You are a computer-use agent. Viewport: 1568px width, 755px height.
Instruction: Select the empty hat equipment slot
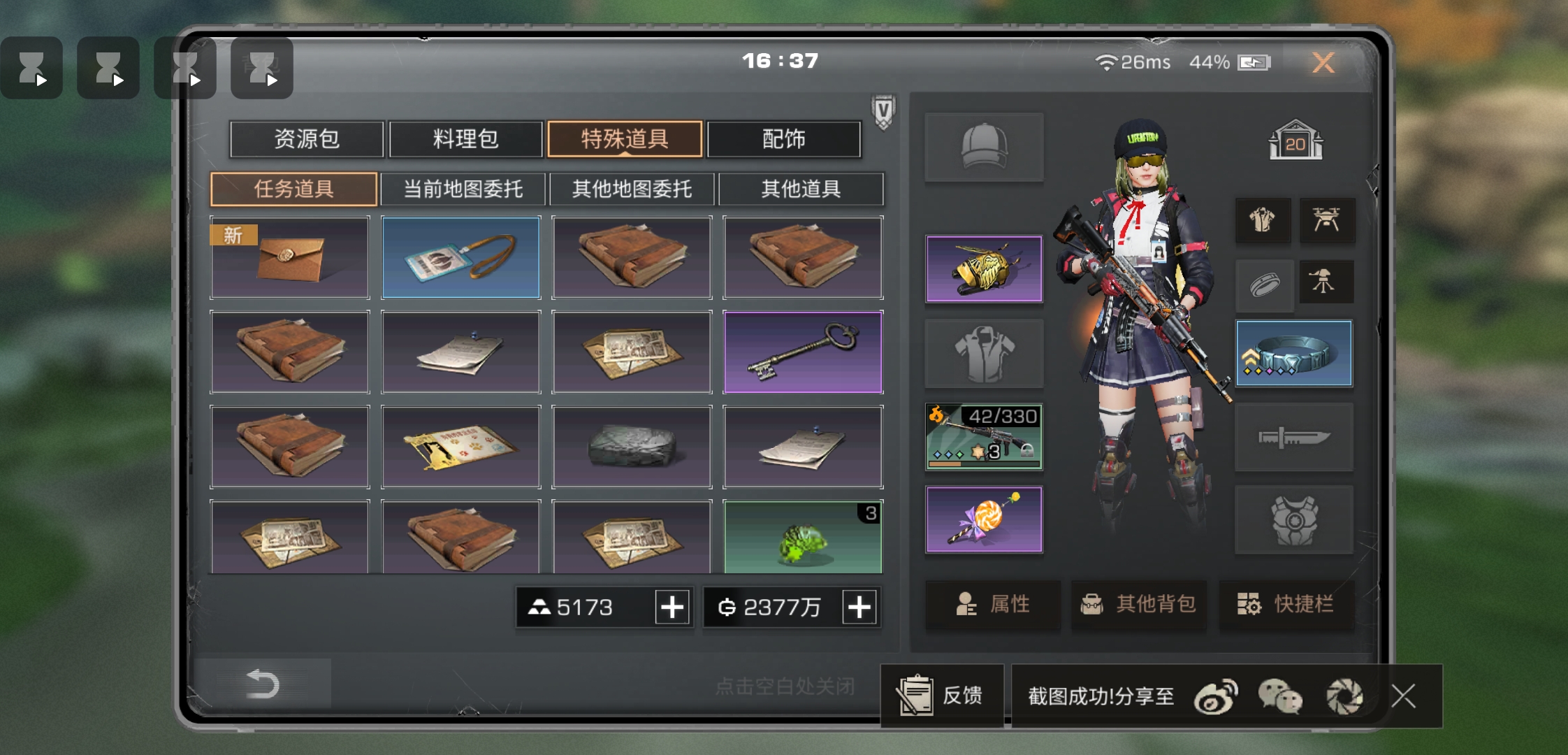984,148
